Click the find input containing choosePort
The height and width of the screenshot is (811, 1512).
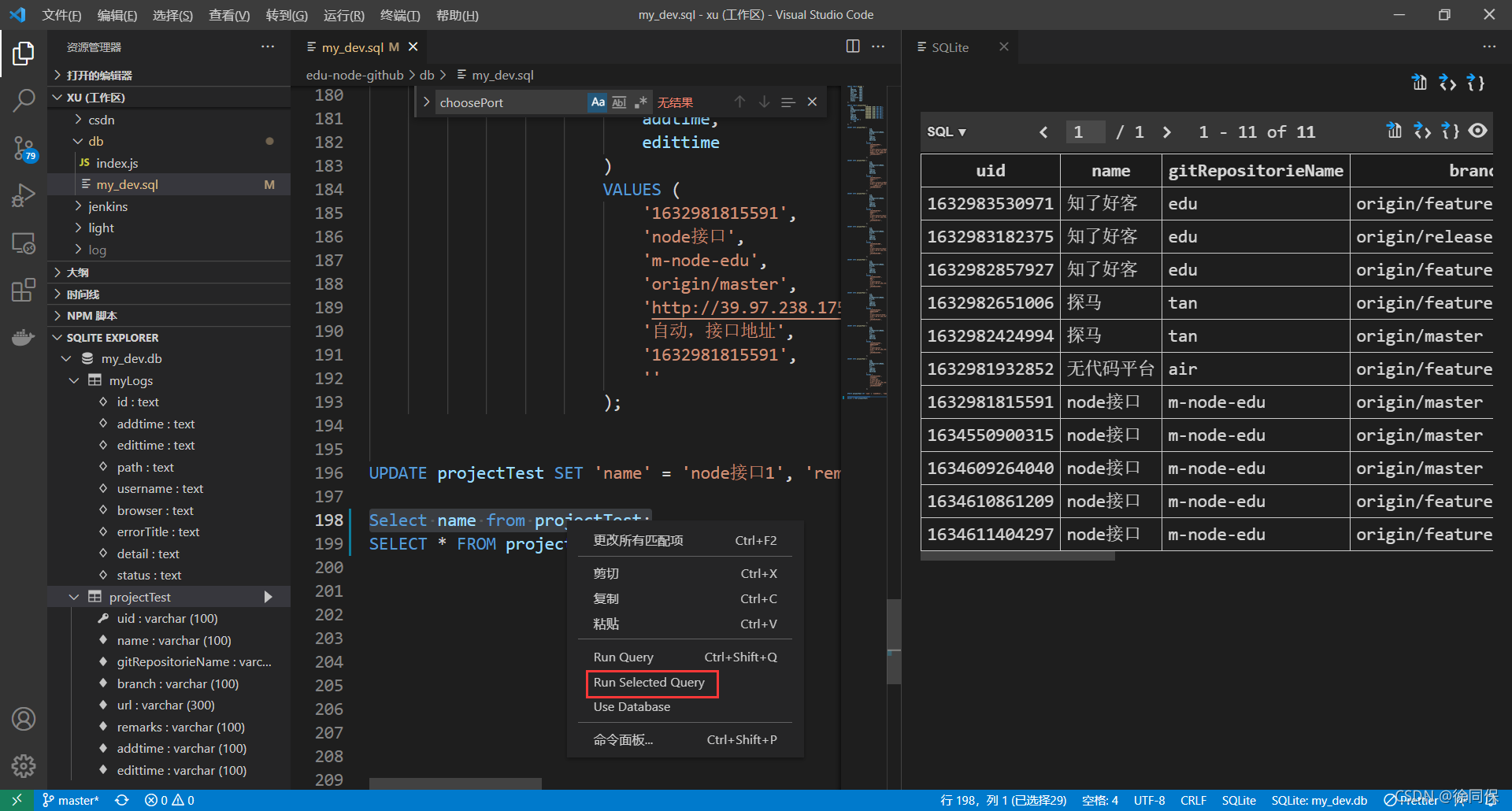tap(510, 102)
